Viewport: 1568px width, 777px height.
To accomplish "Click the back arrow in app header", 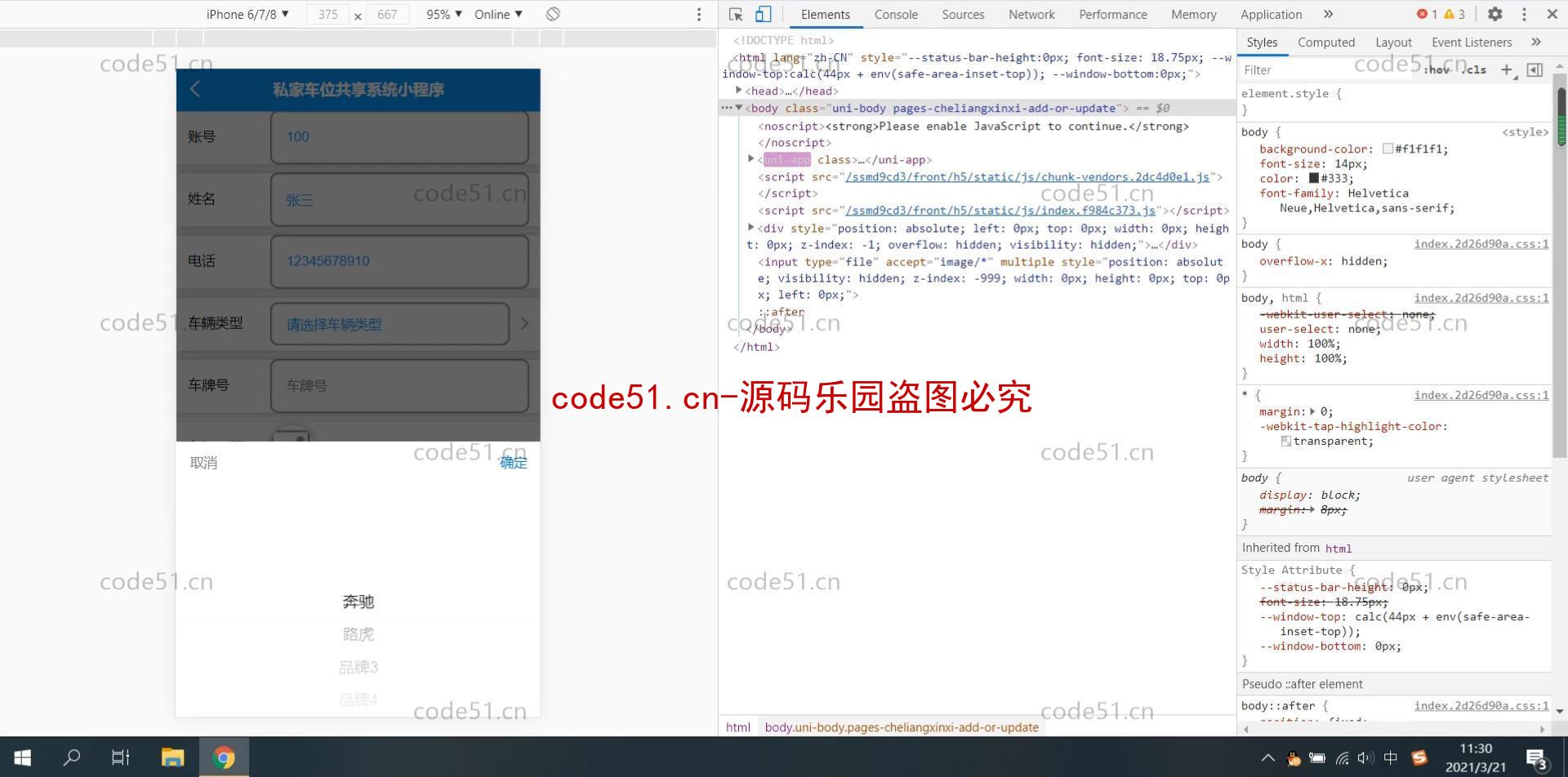I will (x=195, y=89).
